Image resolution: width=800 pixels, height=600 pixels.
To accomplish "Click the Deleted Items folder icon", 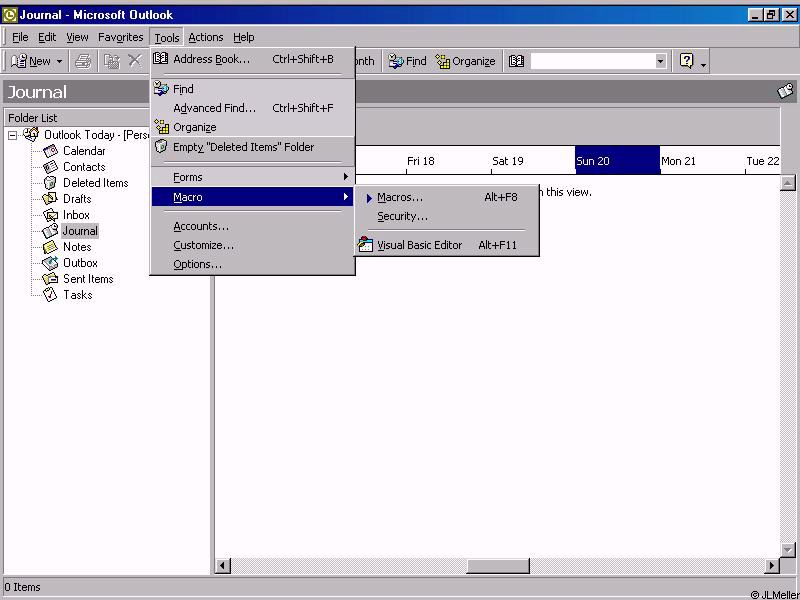I will point(51,183).
